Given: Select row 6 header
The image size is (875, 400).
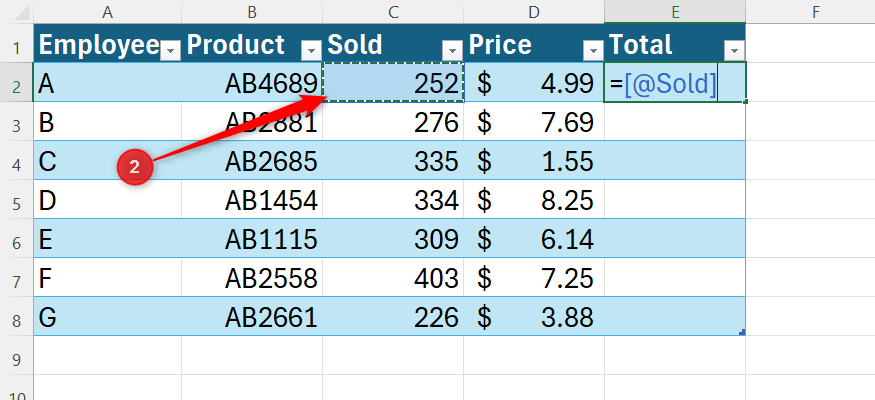Looking at the screenshot, I should pos(17,239).
